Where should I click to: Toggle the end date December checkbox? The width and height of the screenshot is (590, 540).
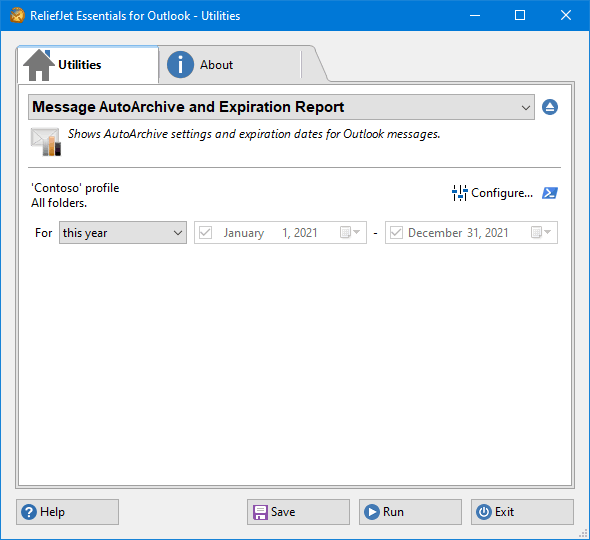(396, 233)
